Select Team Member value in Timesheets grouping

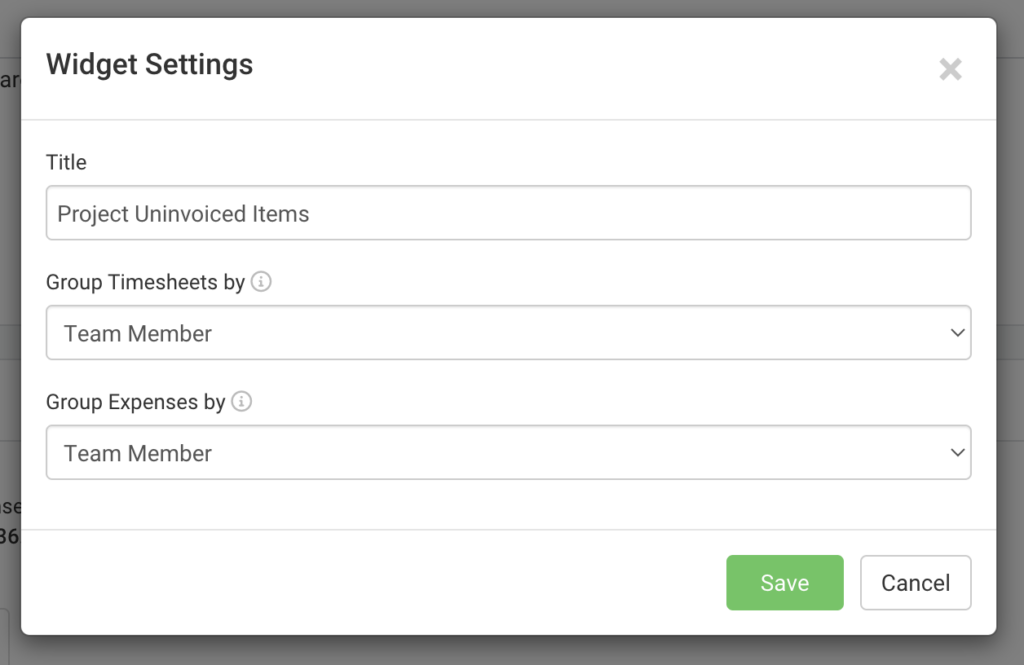(138, 333)
